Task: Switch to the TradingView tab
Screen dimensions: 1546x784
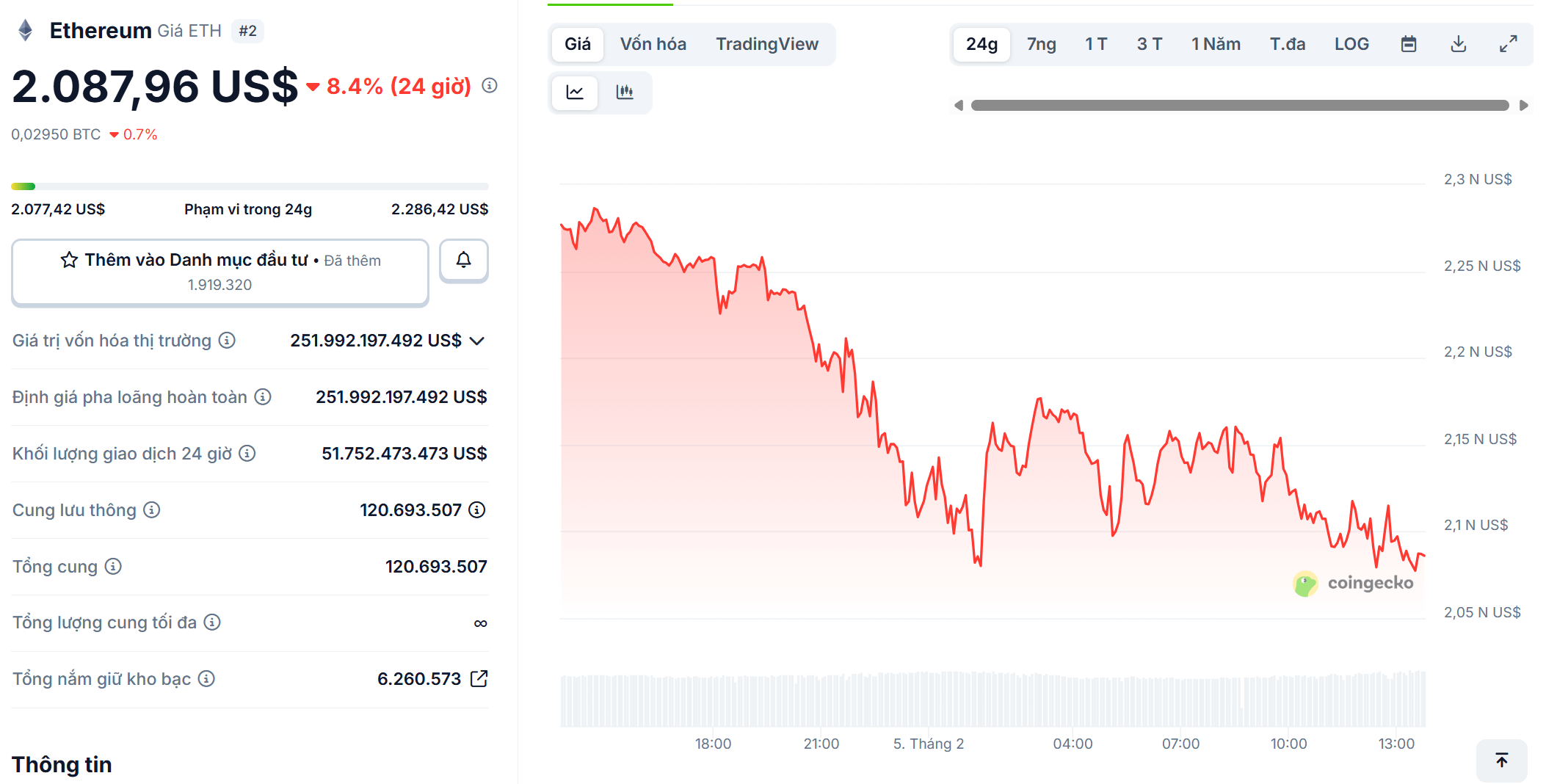Action: click(x=767, y=44)
